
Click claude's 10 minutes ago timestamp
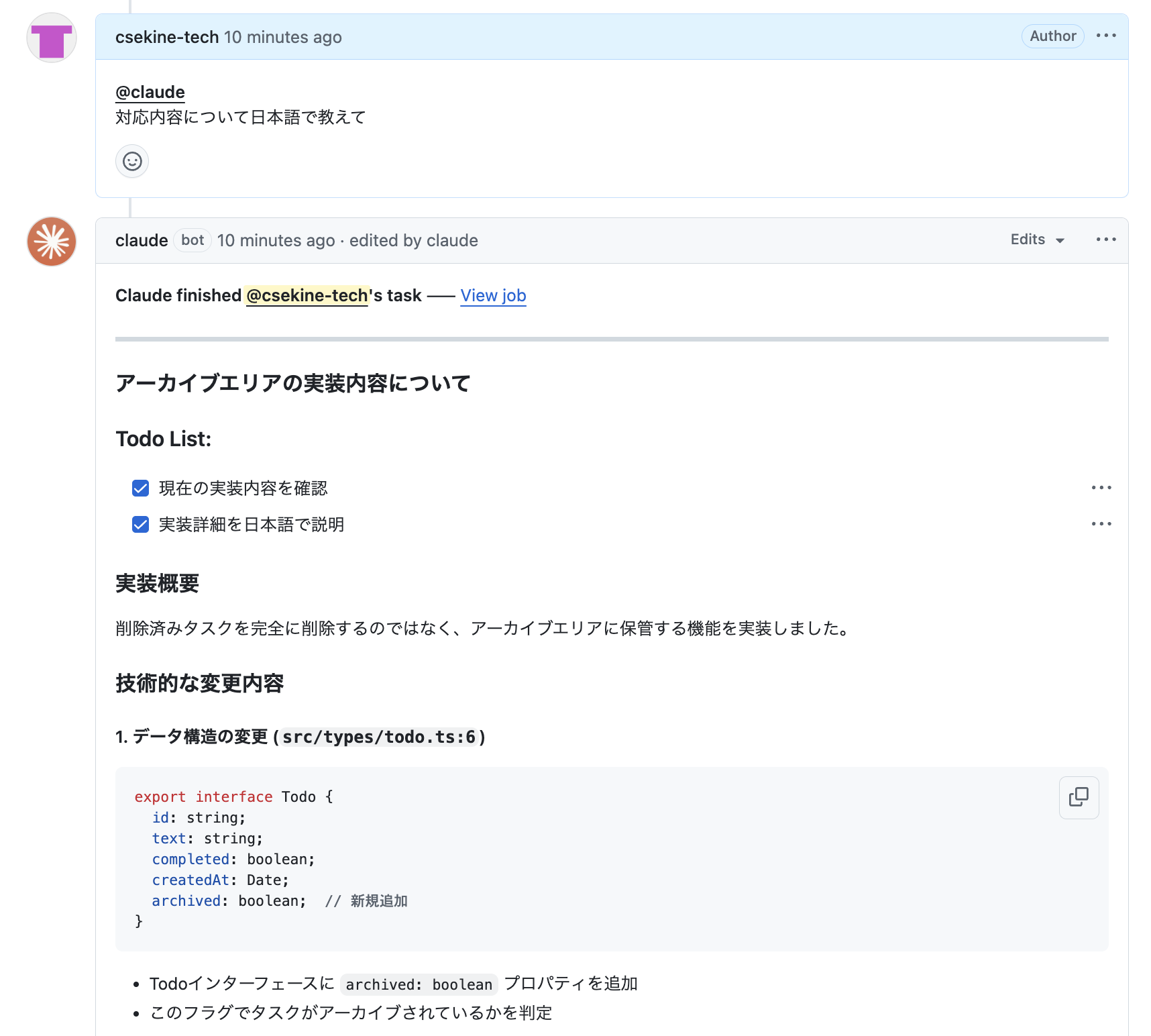click(275, 240)
